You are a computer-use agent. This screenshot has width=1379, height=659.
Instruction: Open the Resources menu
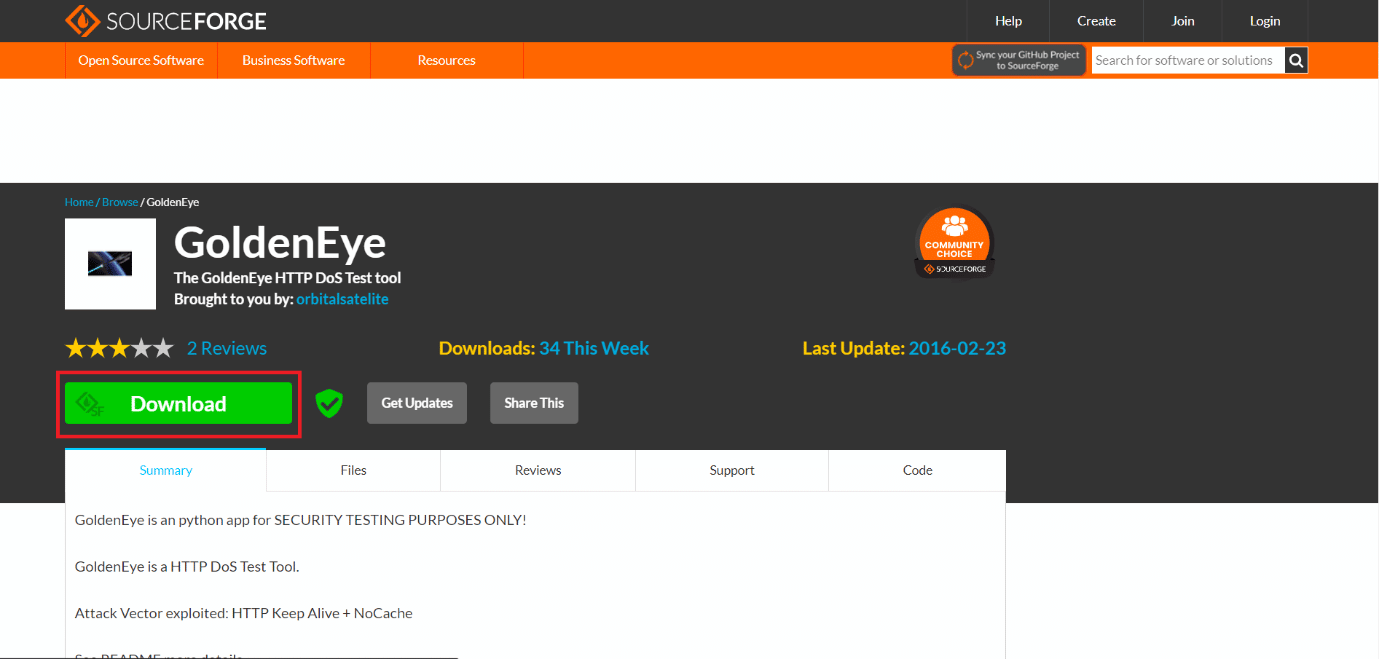click(447, 60)
